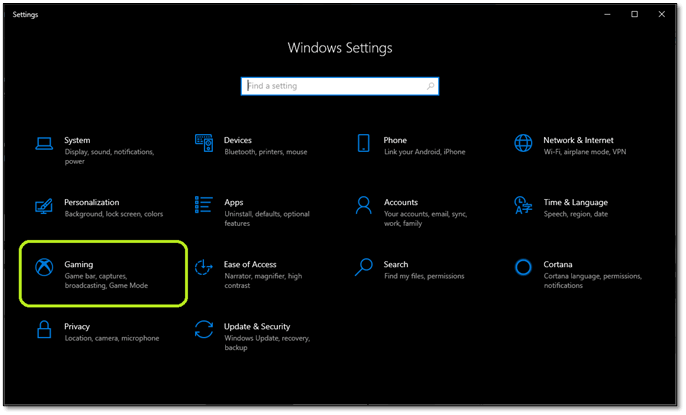Click the System laptop icon
Image resolution: width=686 pixels, height=415 pixels.
point(44,143)
